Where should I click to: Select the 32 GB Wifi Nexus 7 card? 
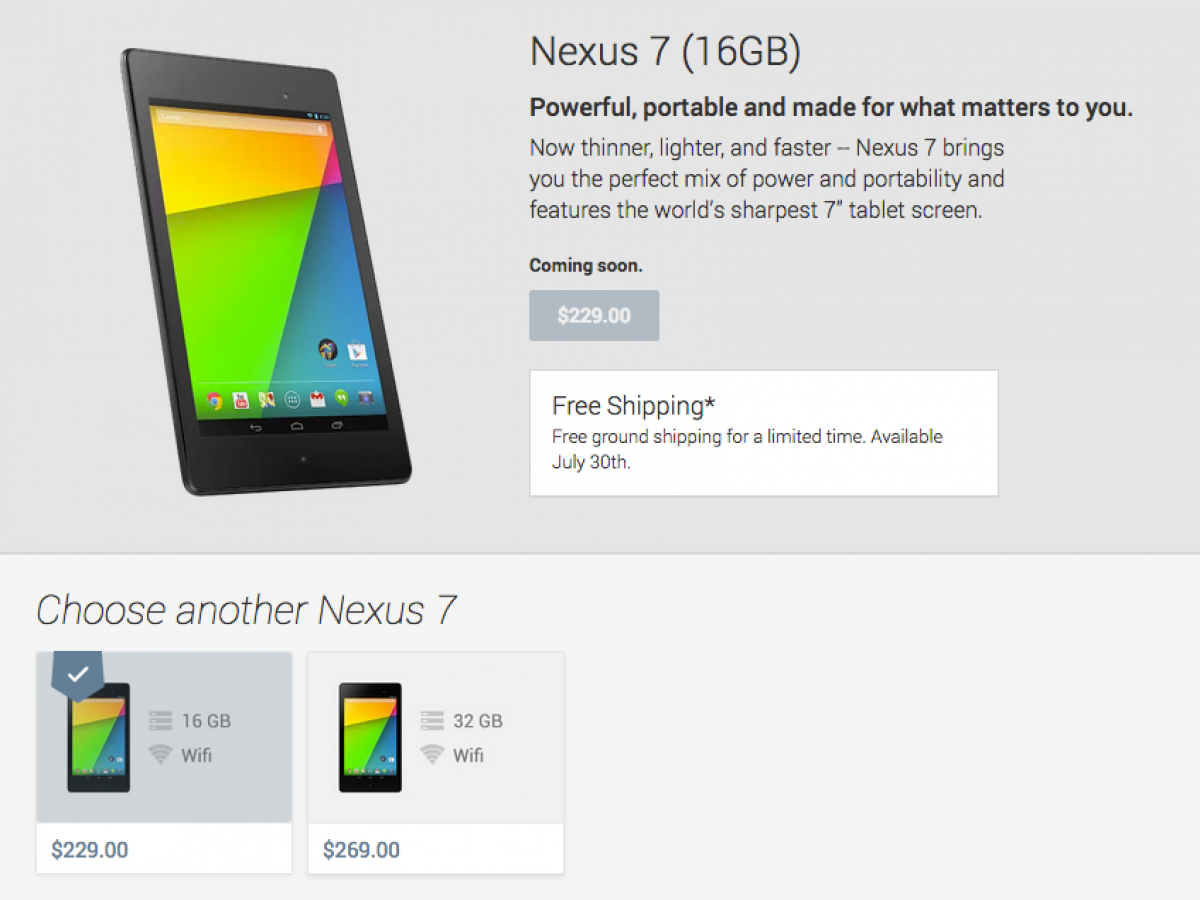tap(435, 762)
